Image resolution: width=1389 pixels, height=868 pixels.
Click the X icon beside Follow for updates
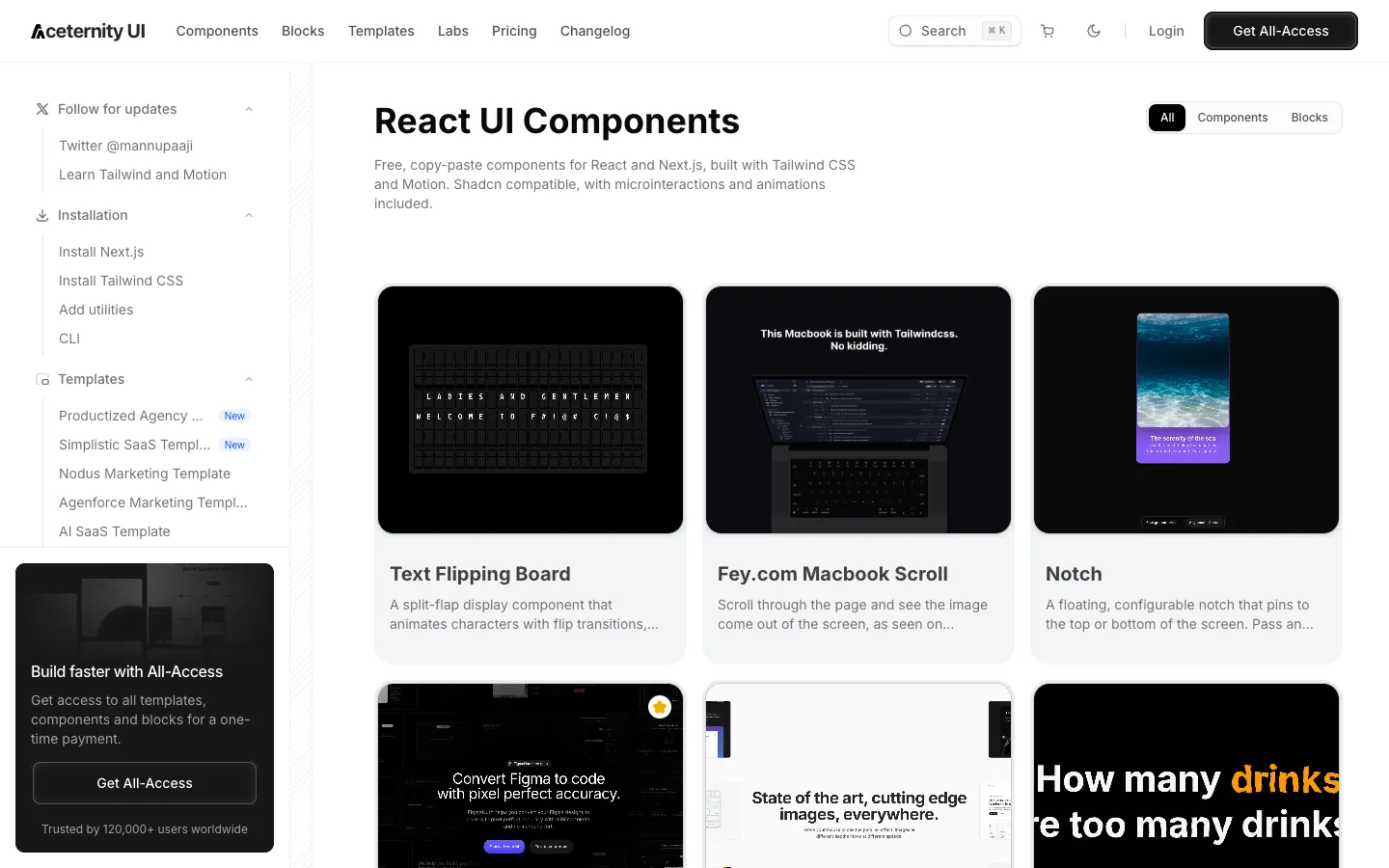click(x=42, y=109)
